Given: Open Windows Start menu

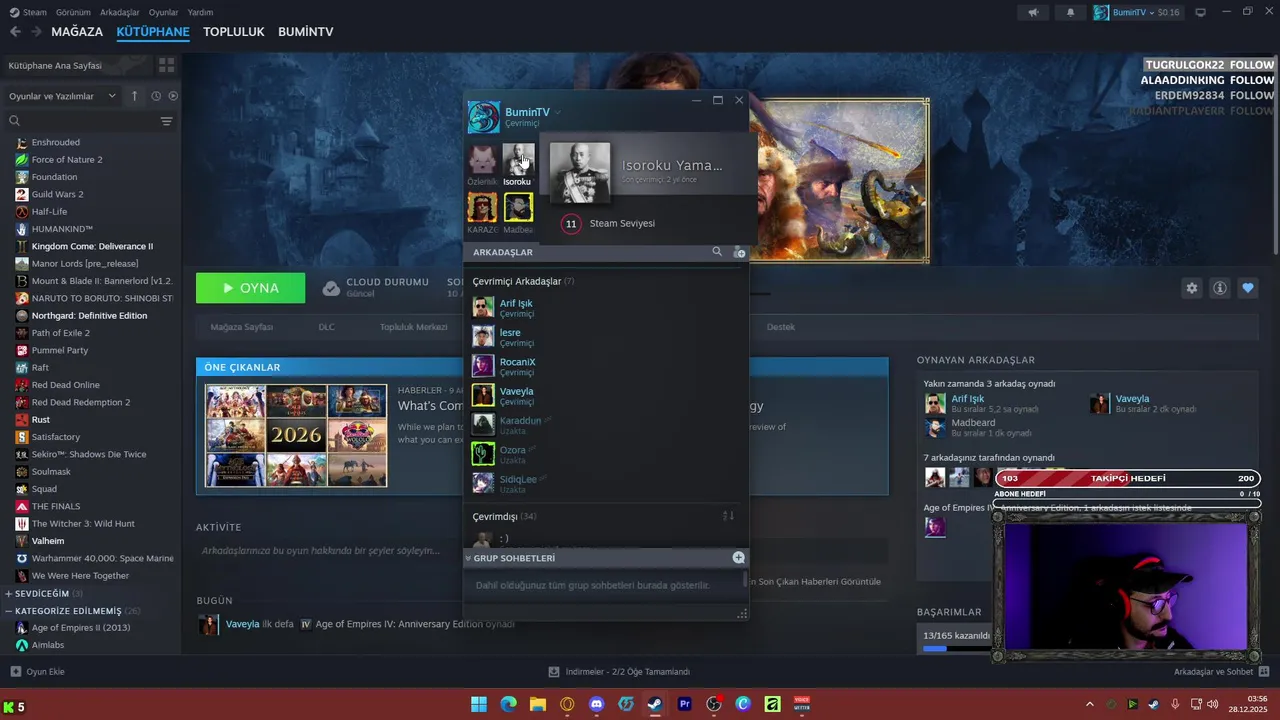Looking at the screenshot, I should pyautogui.click(x=478, y=704).
